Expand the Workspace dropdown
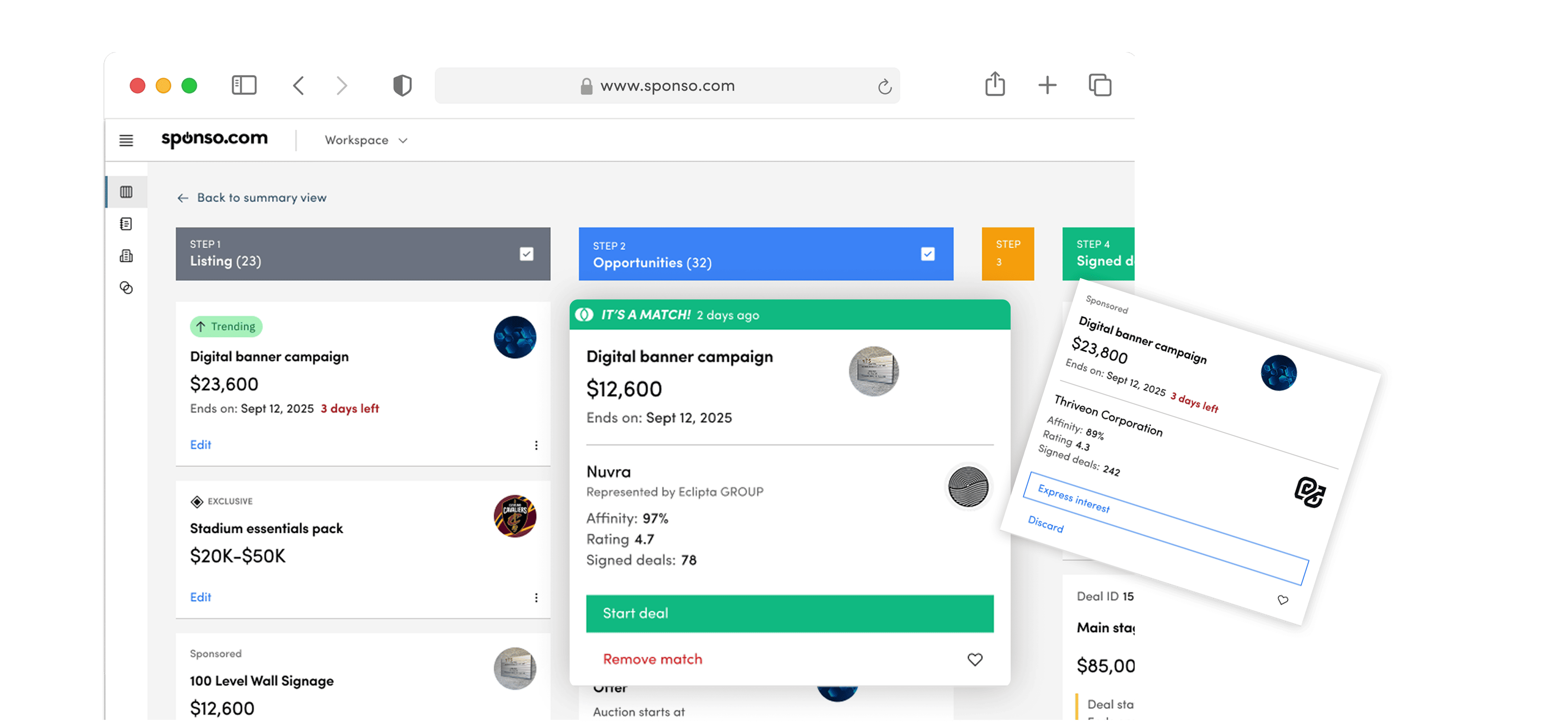This screenshot has height=726, width=1568. pyautogui.click(x=366, y=140)
